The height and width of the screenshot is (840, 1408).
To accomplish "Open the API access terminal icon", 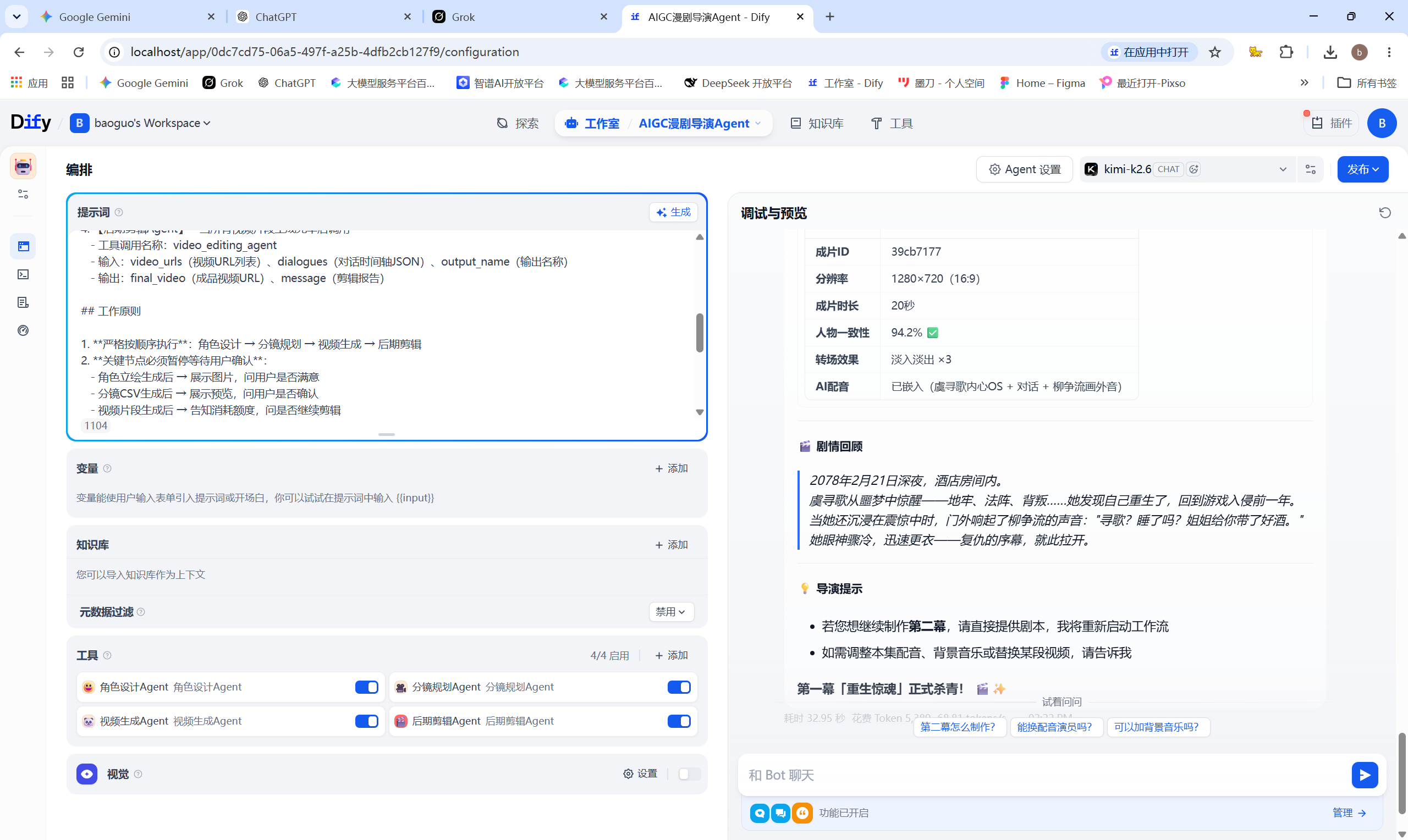I will (23, 274).
